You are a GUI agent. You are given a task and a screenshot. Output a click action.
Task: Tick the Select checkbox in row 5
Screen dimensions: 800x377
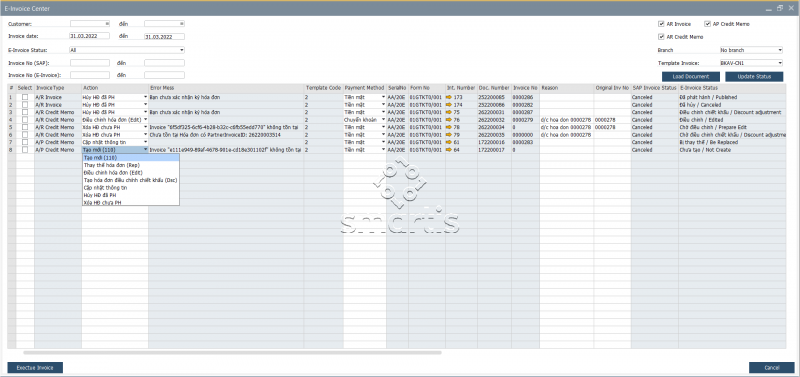click(x=24, y=127)
